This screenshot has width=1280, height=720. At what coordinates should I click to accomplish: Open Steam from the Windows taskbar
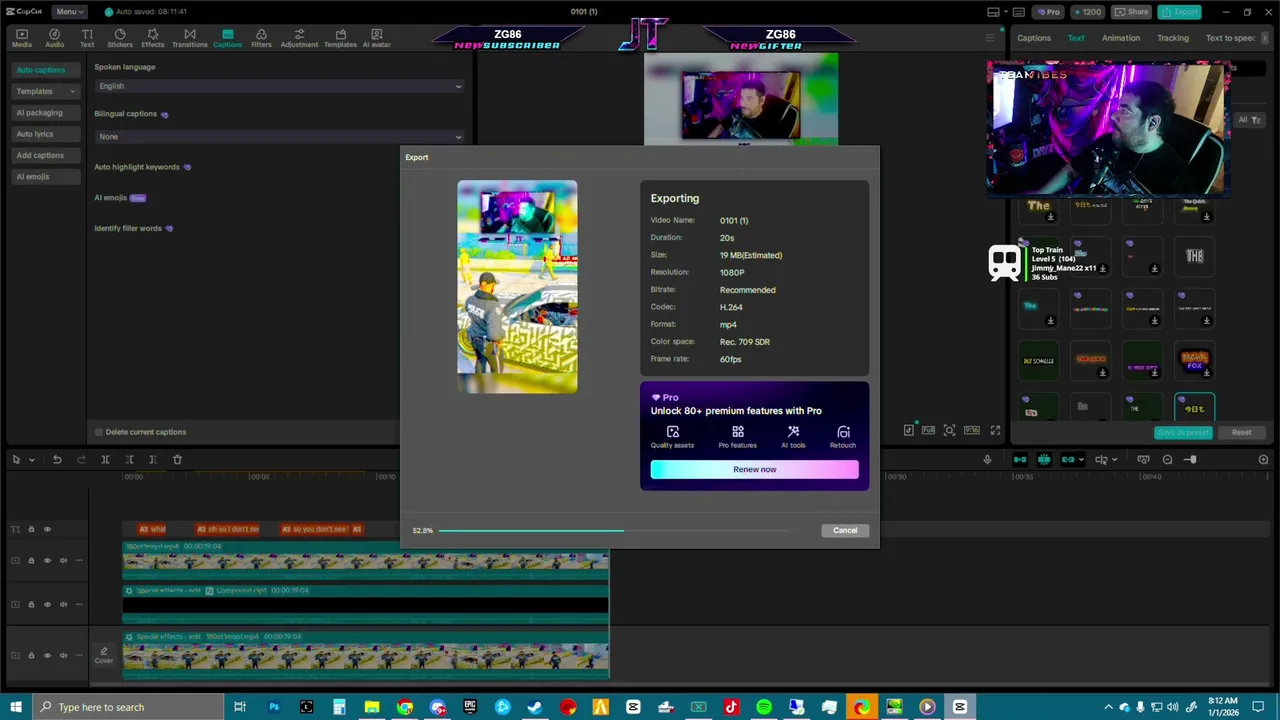click(535, 707)
